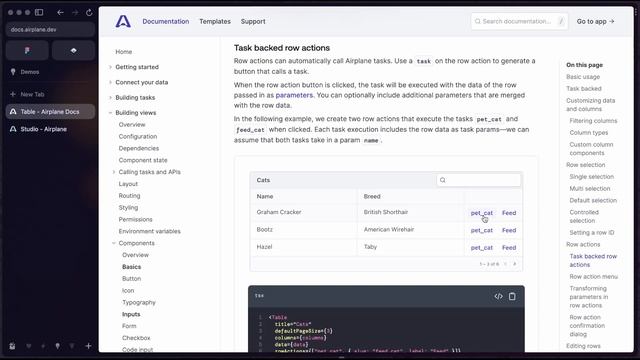640x360 pixels.
Task: Open Checkbox component page
Action: [x=136, y=338]
